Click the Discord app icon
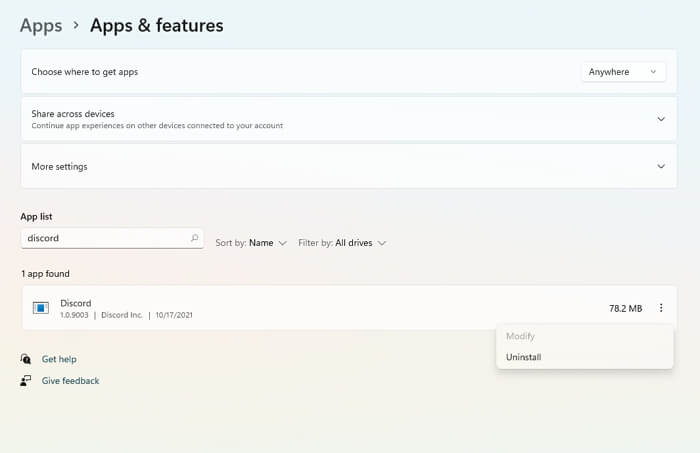The width and height of the screenshot is (700, 453). point(41,308)
